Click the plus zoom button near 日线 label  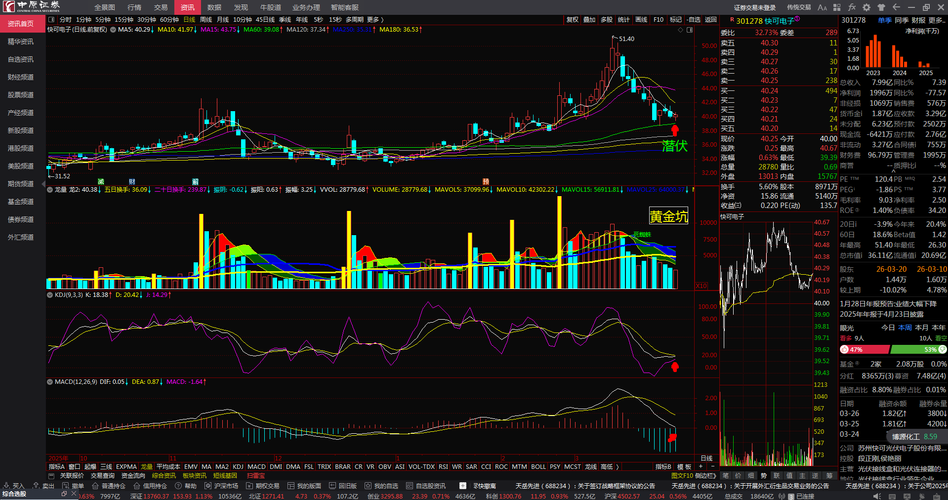coord(701,467)
